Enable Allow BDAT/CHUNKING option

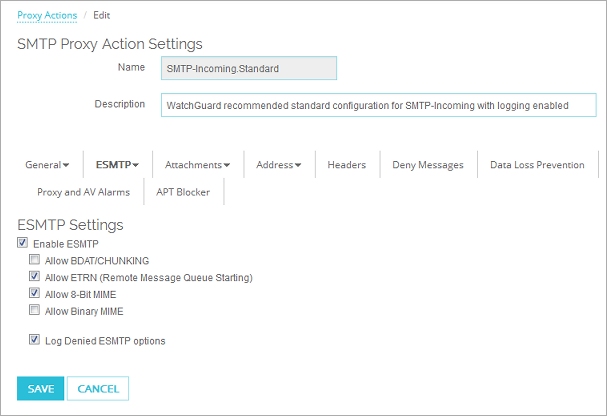coord(35,260)
